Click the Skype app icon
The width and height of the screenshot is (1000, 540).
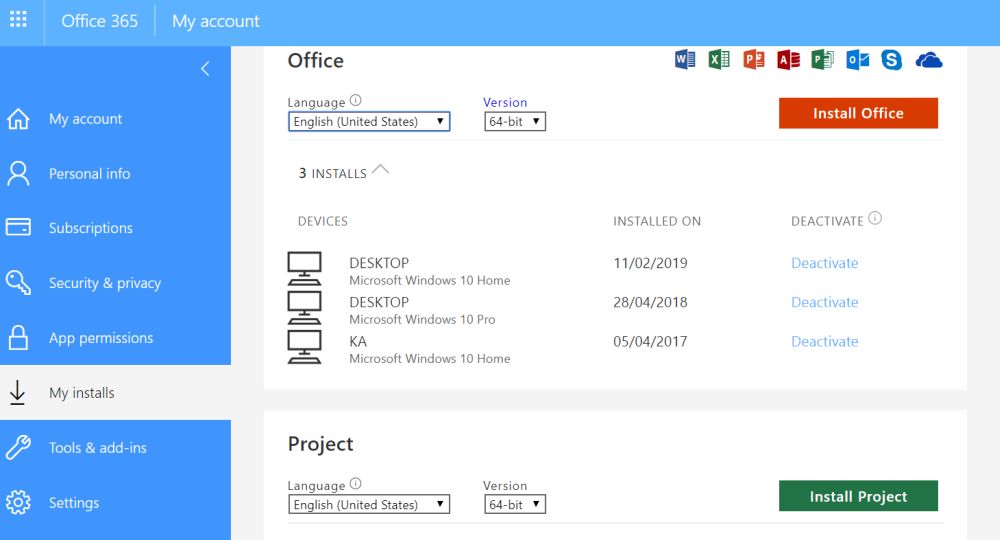[891, 60]
